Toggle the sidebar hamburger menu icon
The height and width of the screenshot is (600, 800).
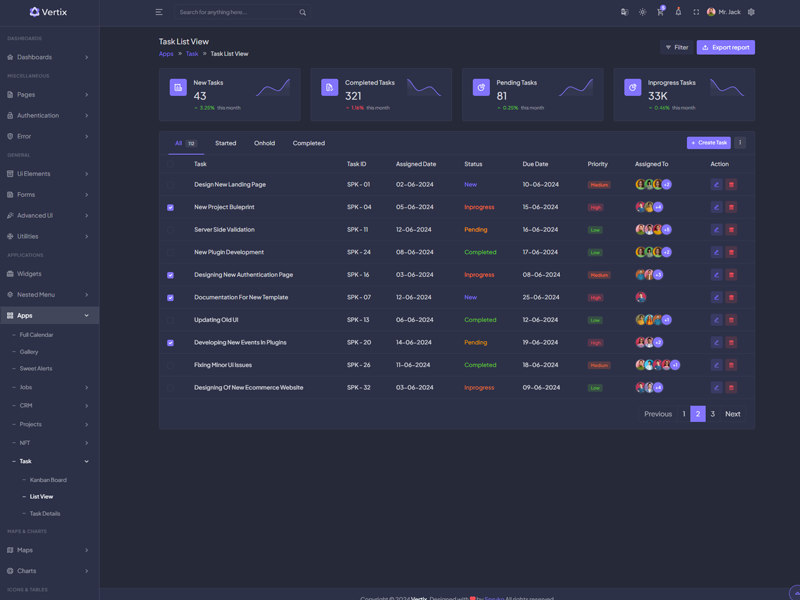click(x=159, y=12)
